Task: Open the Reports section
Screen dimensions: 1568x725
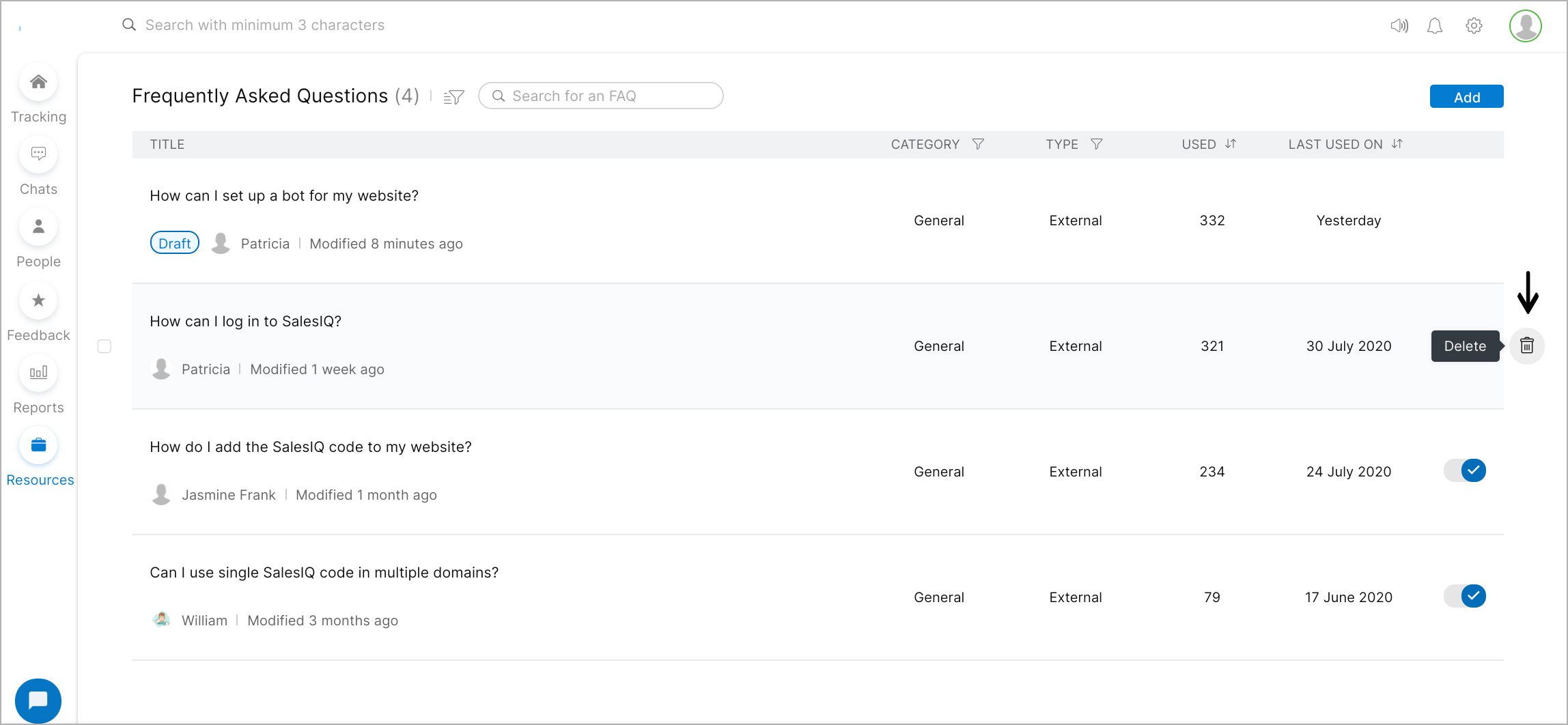Action: pos(39,373)
